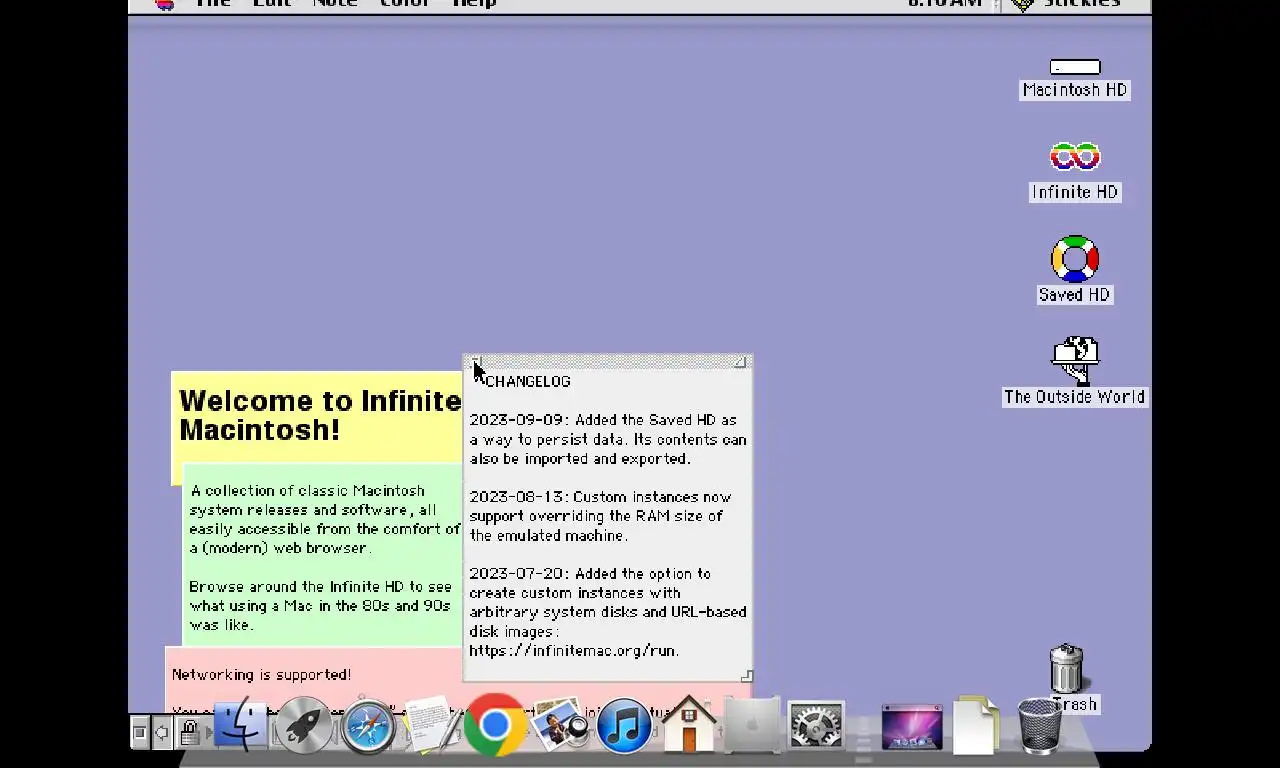Image resolution: width=1280 pixels, height=768 pixels.
Task: Click the CHANGELOG note zoom box
Action: [740, 362]
